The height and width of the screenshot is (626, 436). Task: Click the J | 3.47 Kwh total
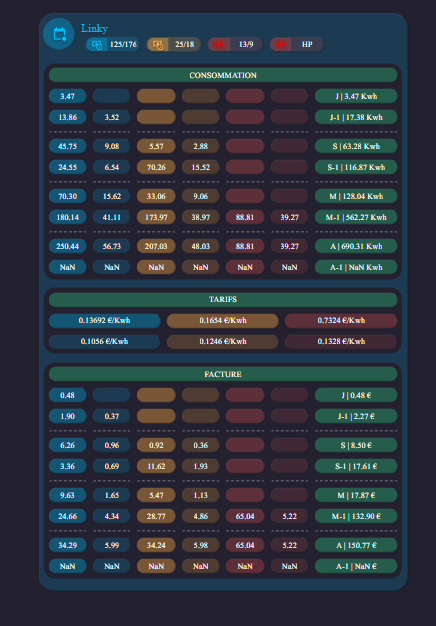(356, 96)
